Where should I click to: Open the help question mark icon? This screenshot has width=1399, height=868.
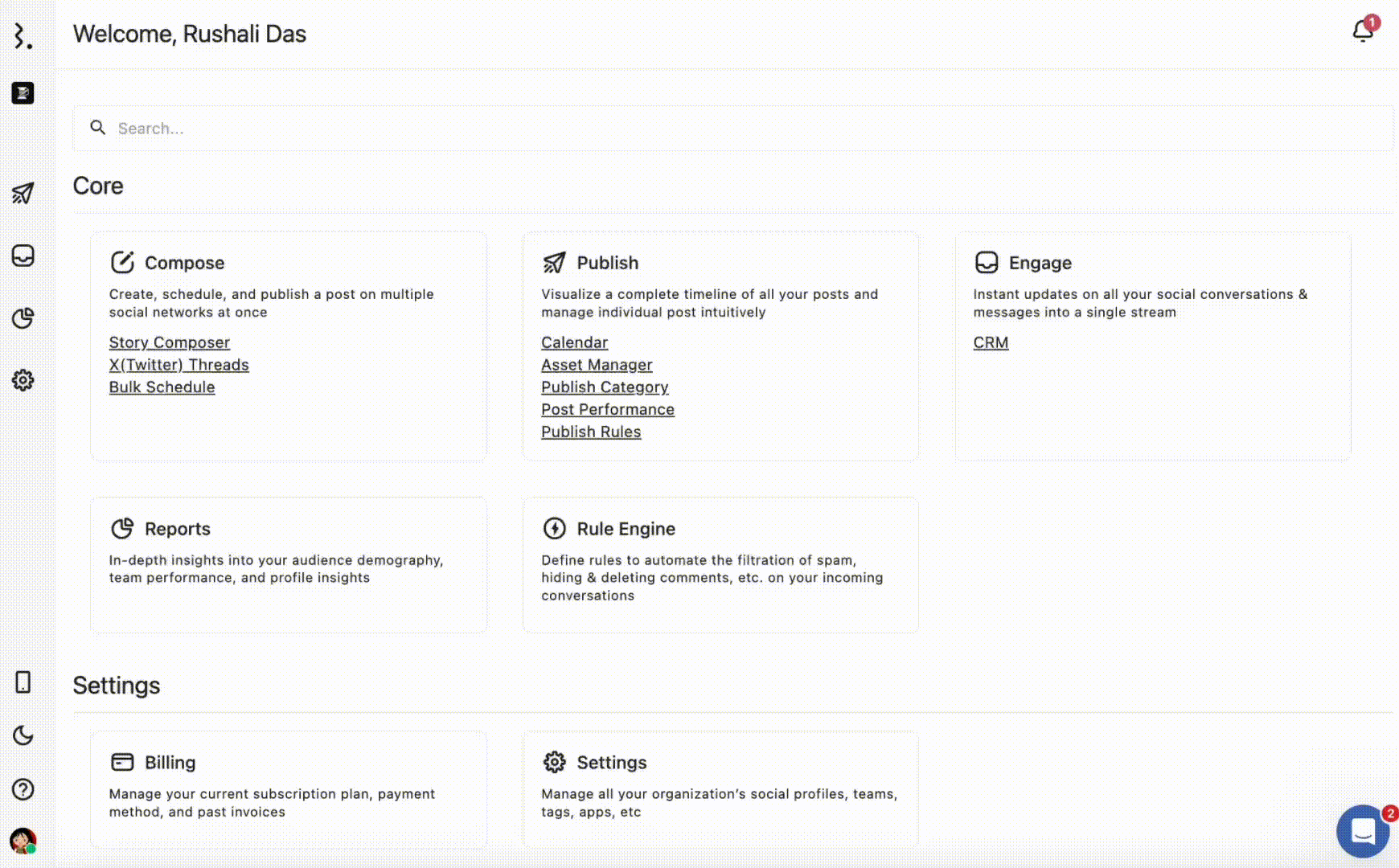(23, 789)
